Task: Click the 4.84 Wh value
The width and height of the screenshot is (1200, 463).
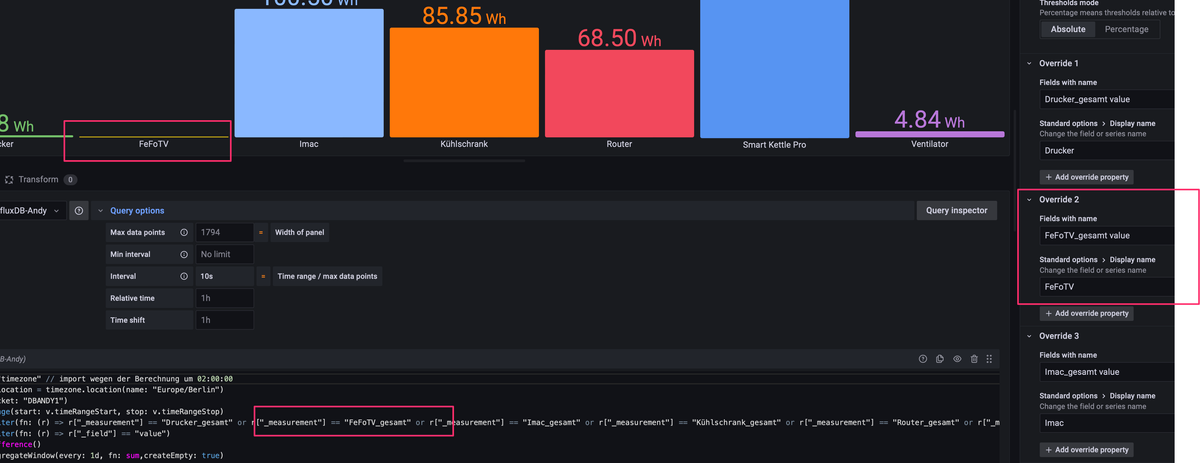Action: (930, 120)
